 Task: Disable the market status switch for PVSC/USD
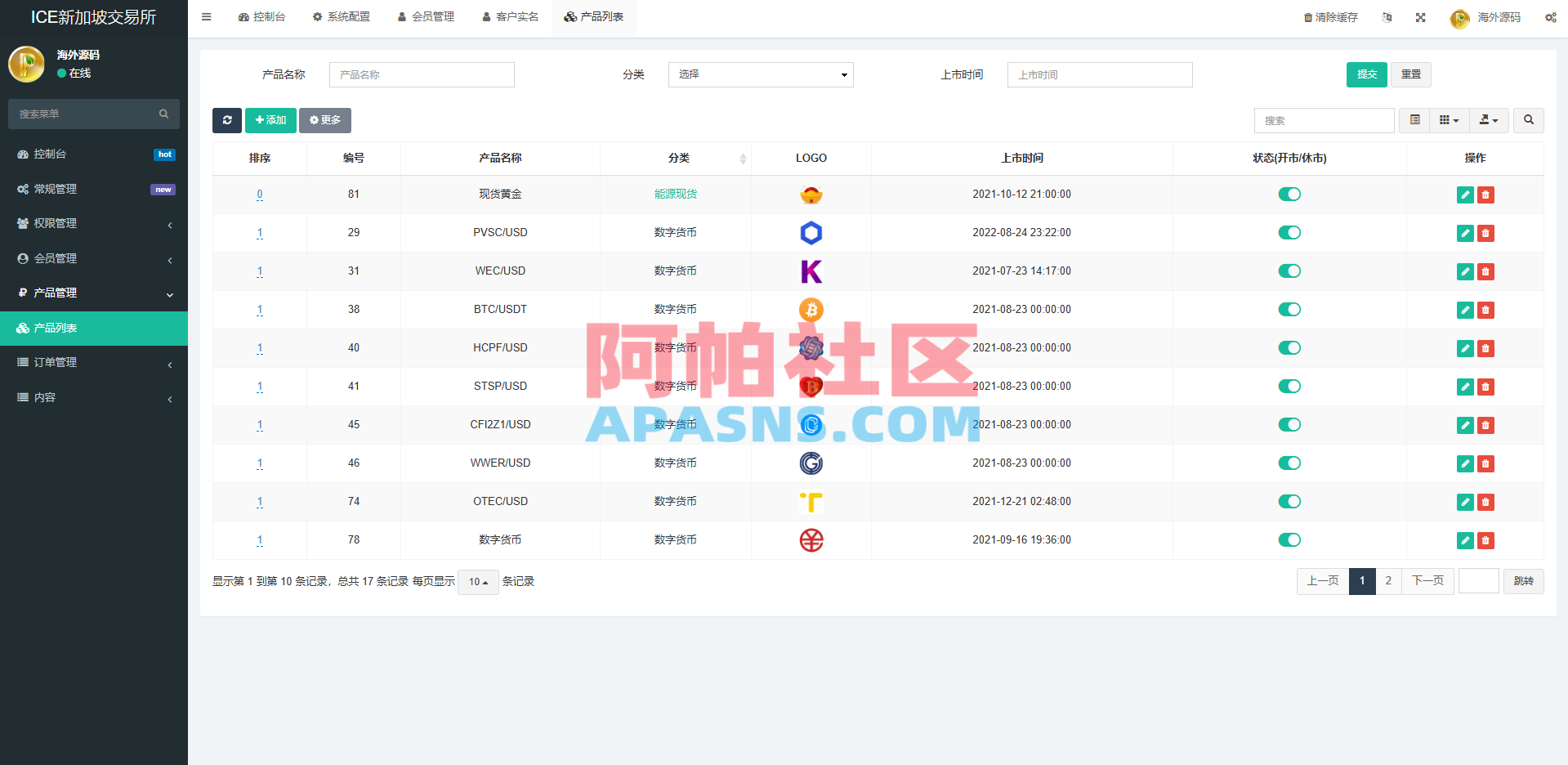pos(1289,232)
